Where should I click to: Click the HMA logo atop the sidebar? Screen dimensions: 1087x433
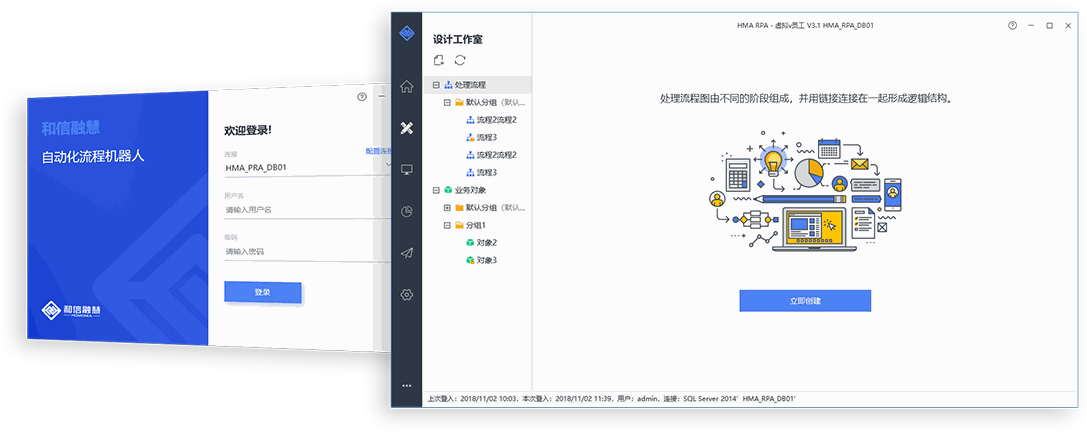coord(407,33)
